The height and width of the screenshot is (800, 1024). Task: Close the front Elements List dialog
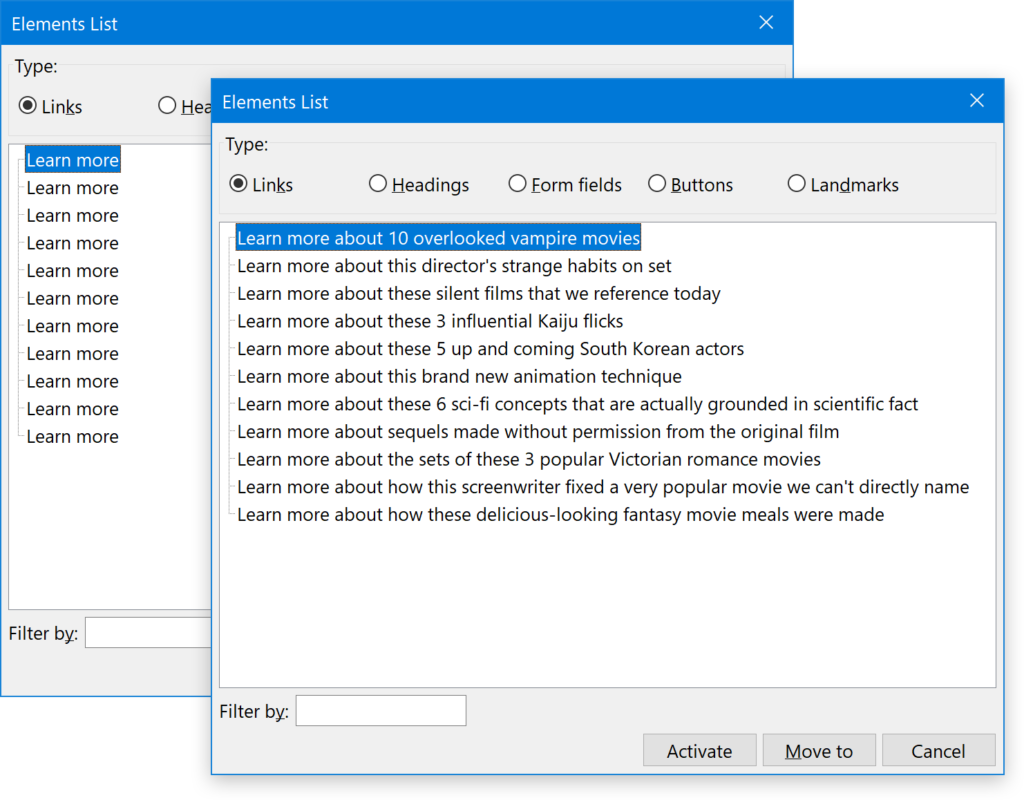coord(977,101)
